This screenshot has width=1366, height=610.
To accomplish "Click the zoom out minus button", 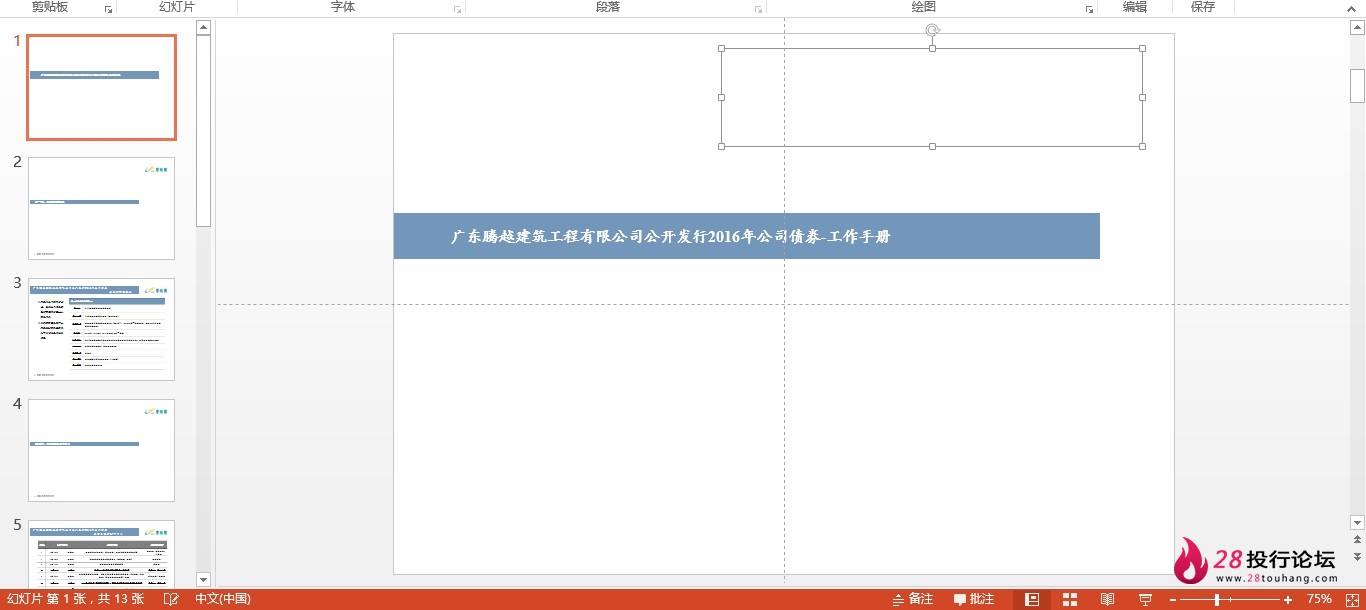I will [x=1173, y=599].
